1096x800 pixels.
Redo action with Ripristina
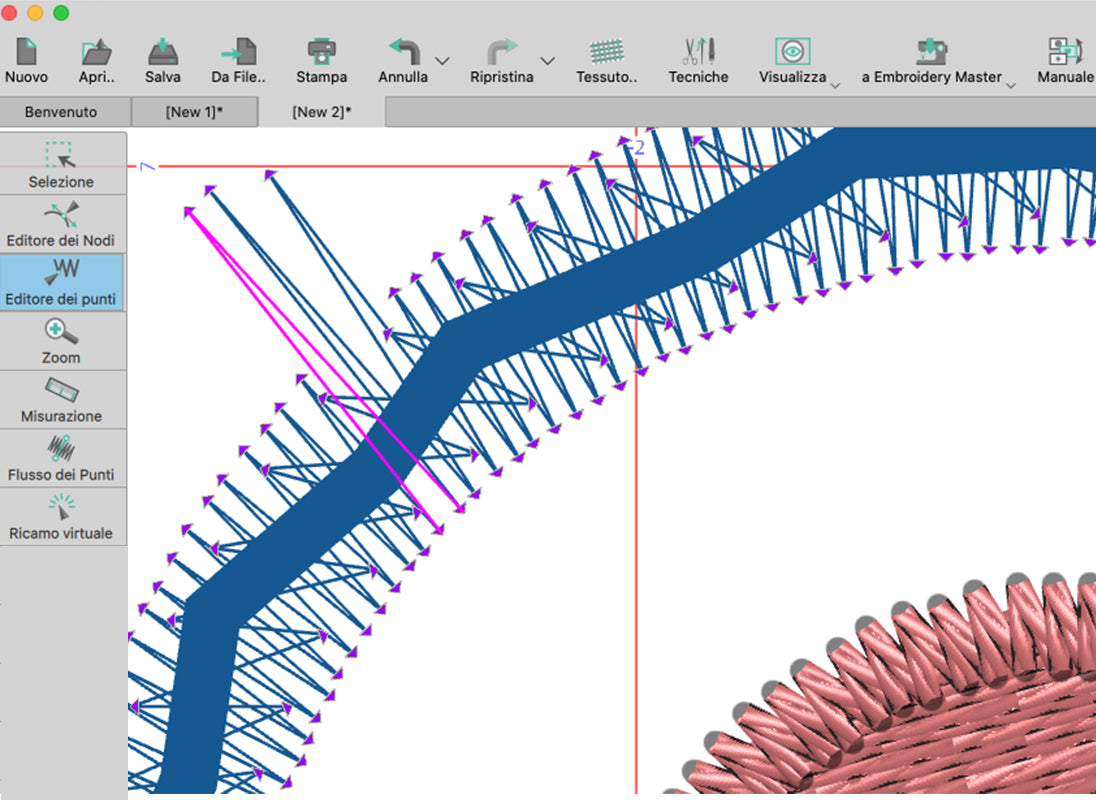(x=501, y=52)
